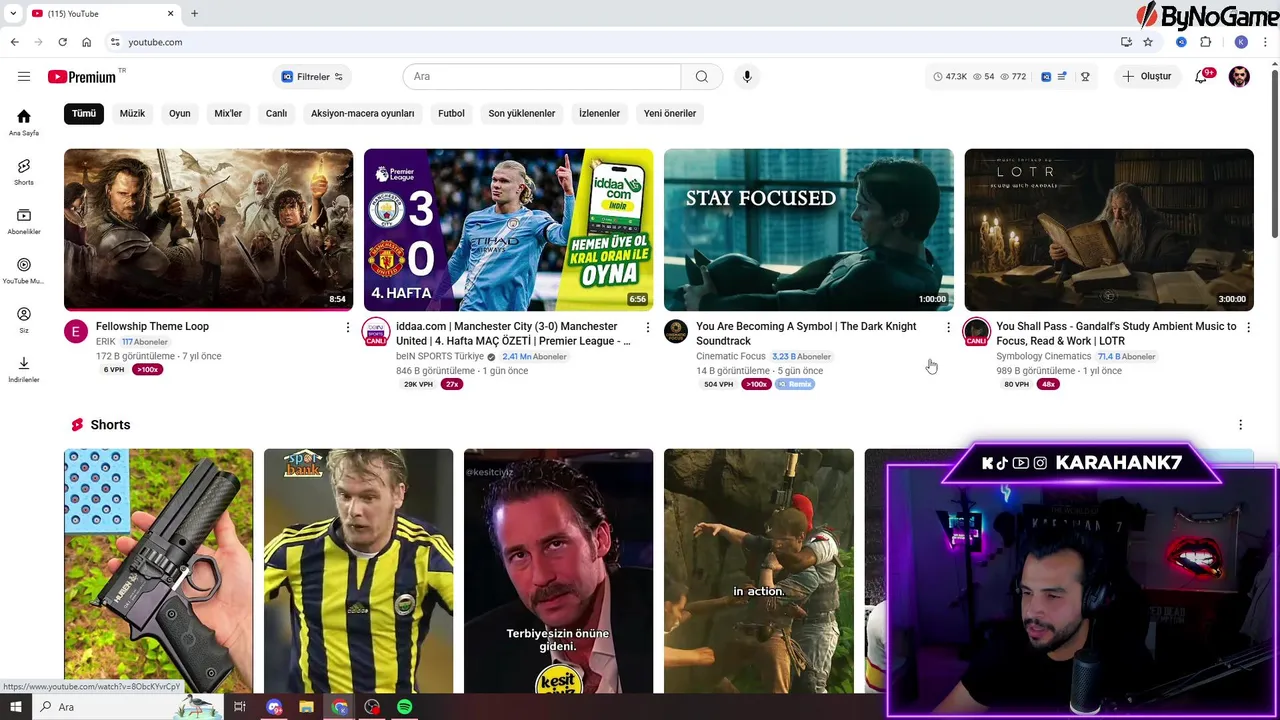Click the clock 47.3K stat

pyautogui.click(x=950, y=77)
